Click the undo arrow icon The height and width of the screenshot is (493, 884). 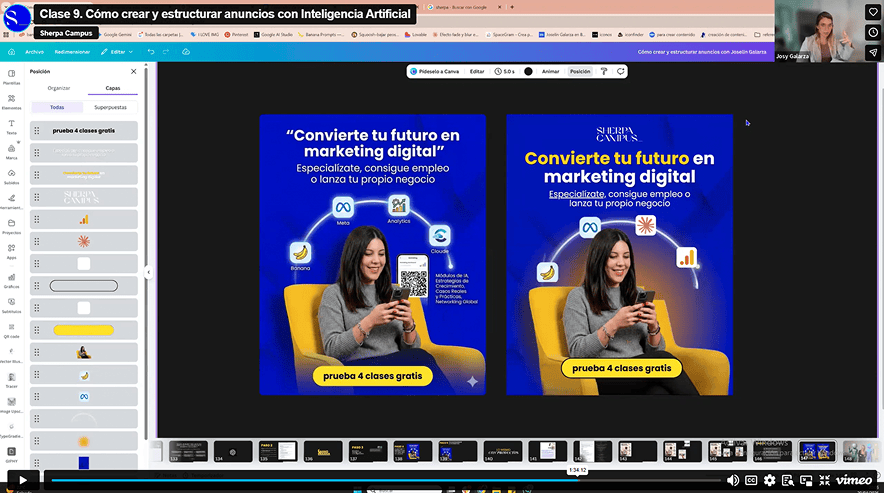pyautogui.click(x=151, y=52)
